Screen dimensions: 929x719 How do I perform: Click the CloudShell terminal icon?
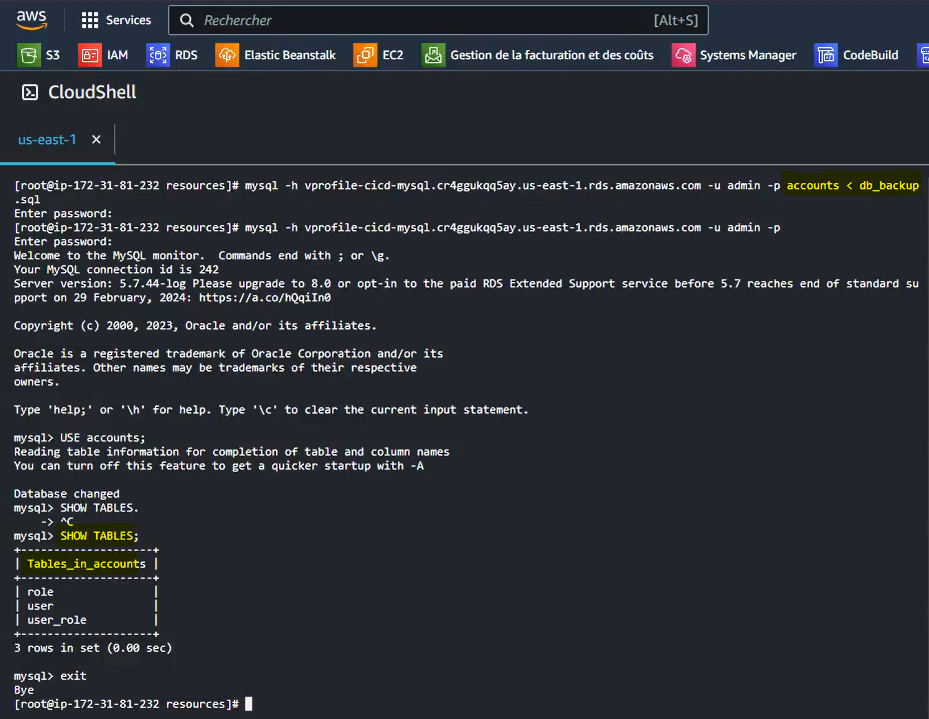[30, 92]
